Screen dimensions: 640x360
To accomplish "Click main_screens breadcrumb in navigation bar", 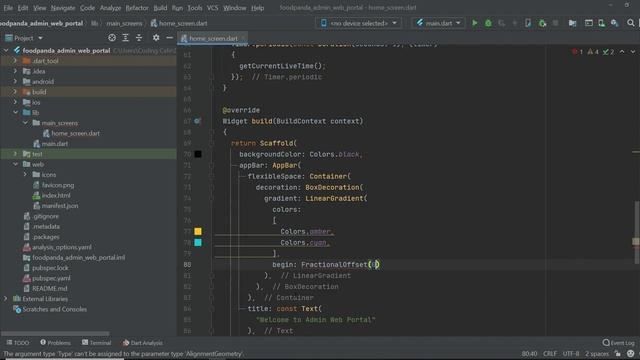I will [x=124, y=23].
